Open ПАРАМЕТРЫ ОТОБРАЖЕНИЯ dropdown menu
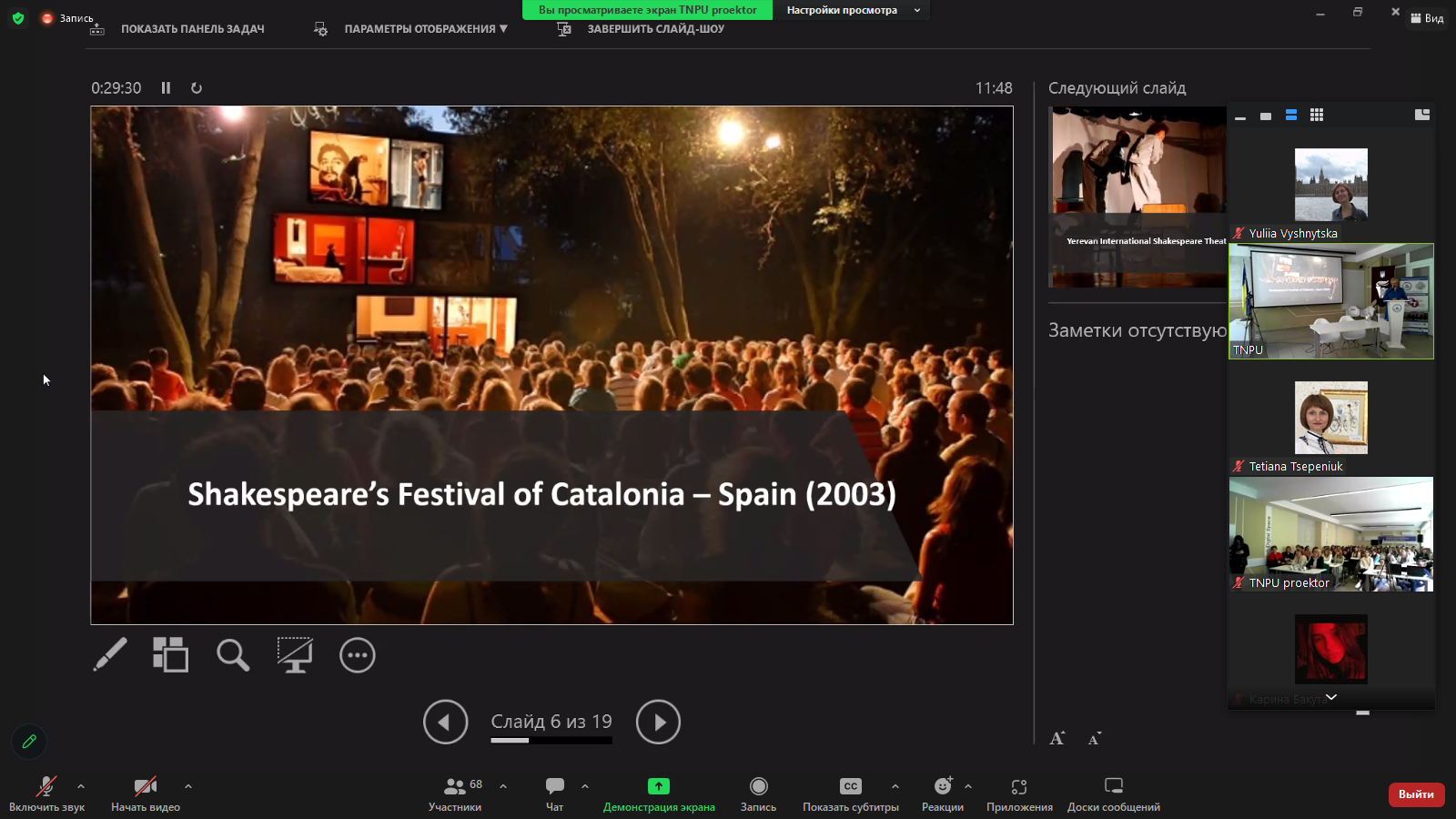This screenshot has height=819, width=1456. pyautogui.click(x=425, y=29)
